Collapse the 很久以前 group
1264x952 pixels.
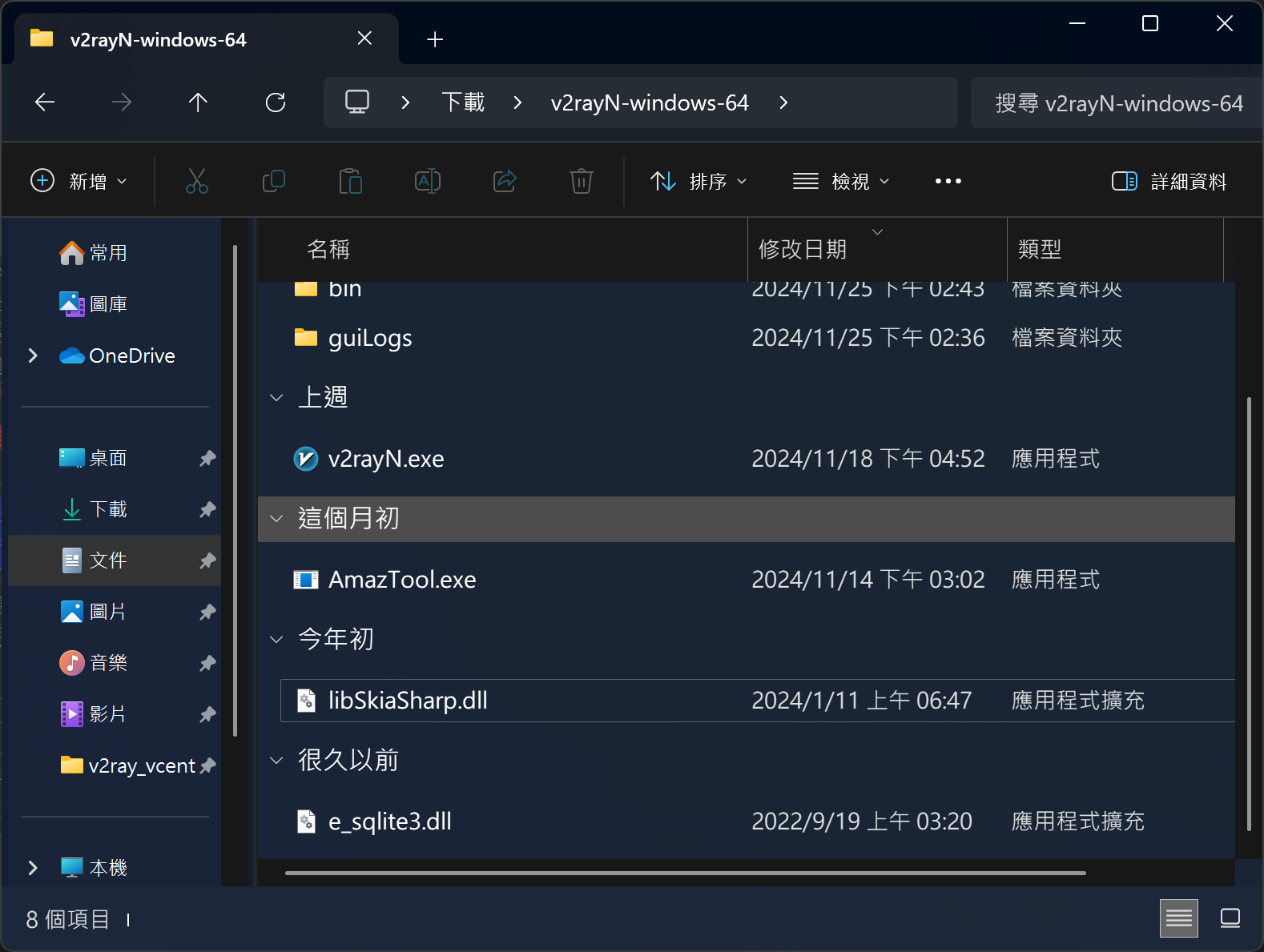coord(276,761)
